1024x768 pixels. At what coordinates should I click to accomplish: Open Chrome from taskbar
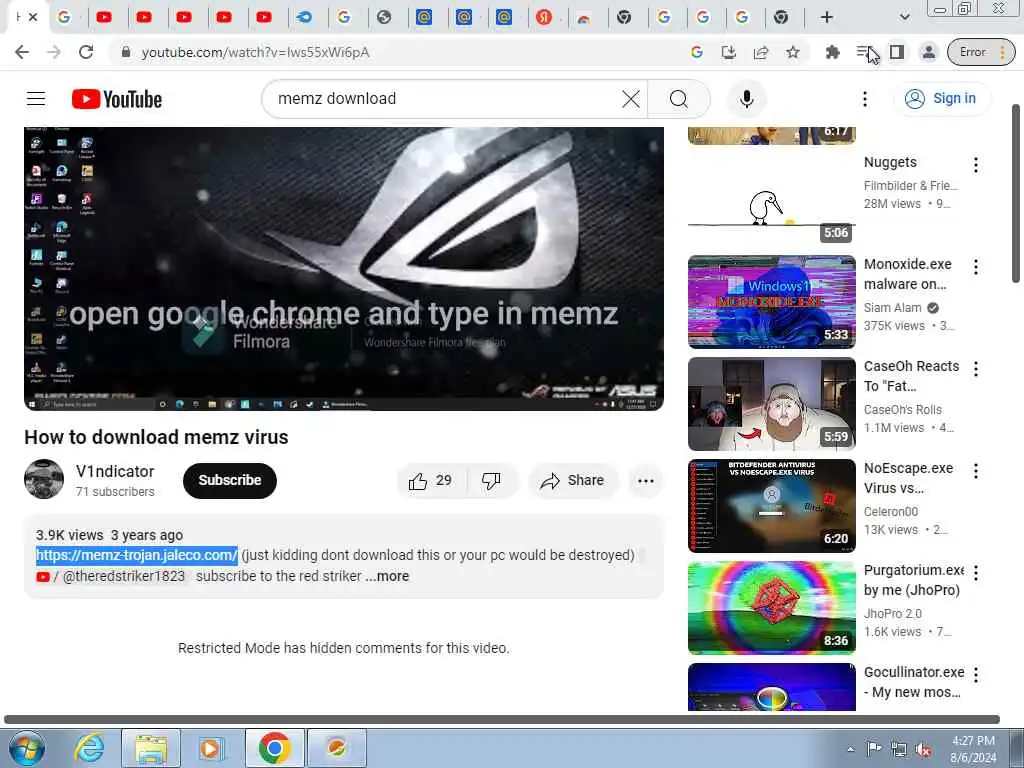[x=274, y=748]
